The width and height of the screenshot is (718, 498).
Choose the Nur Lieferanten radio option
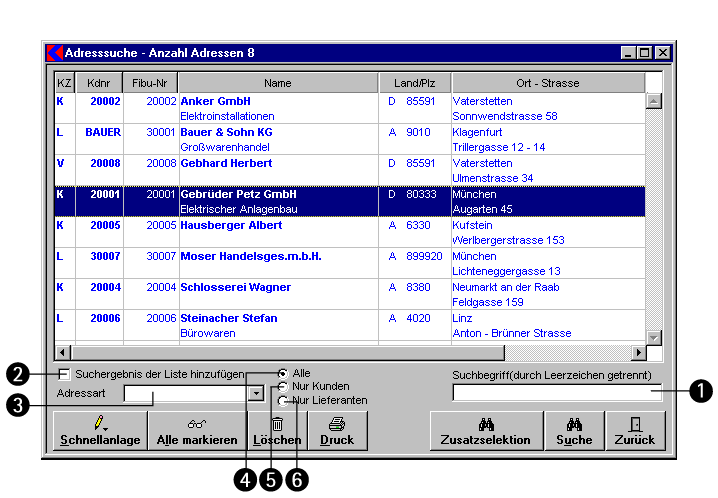284,400
